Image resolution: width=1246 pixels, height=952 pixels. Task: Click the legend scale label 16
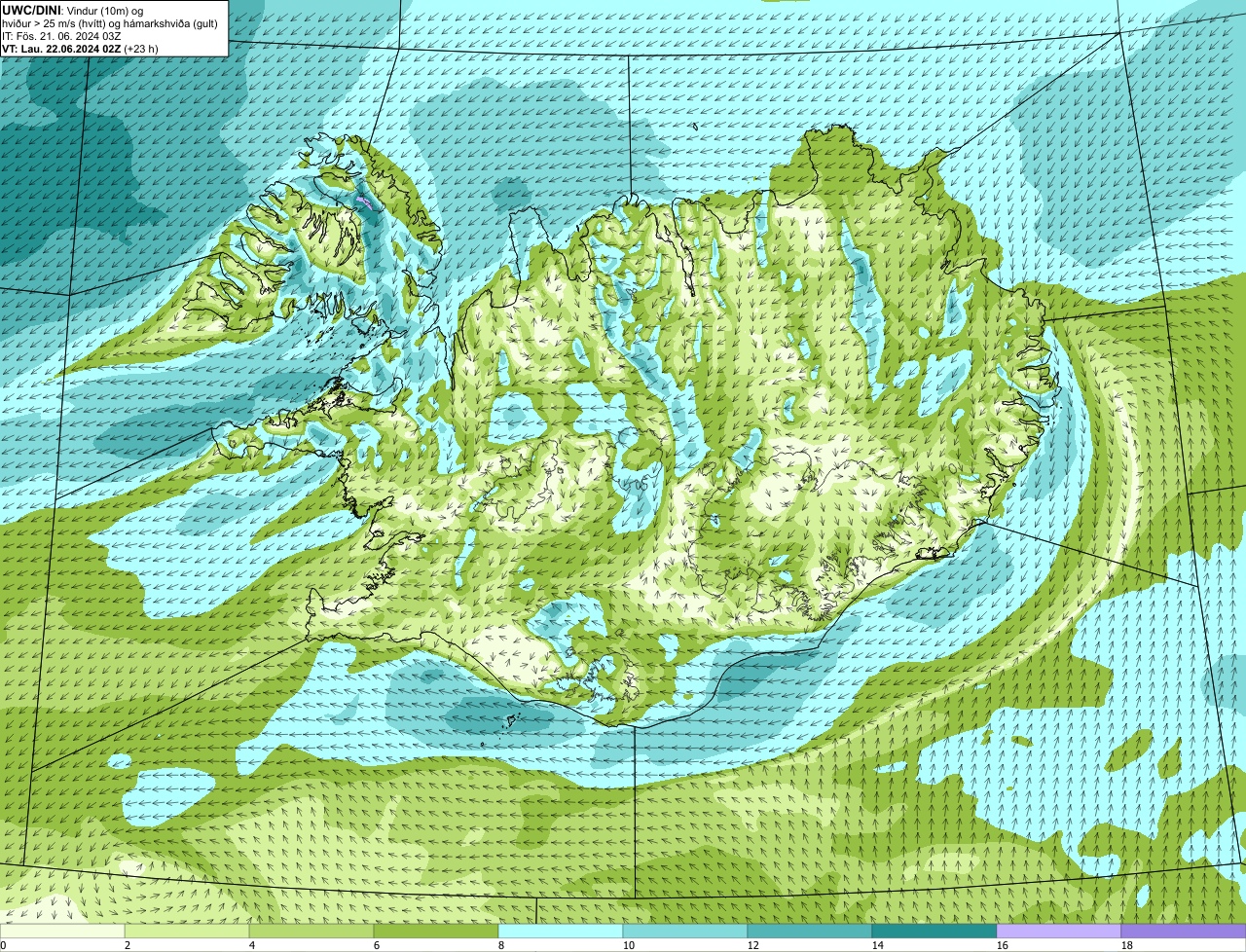1002,945
